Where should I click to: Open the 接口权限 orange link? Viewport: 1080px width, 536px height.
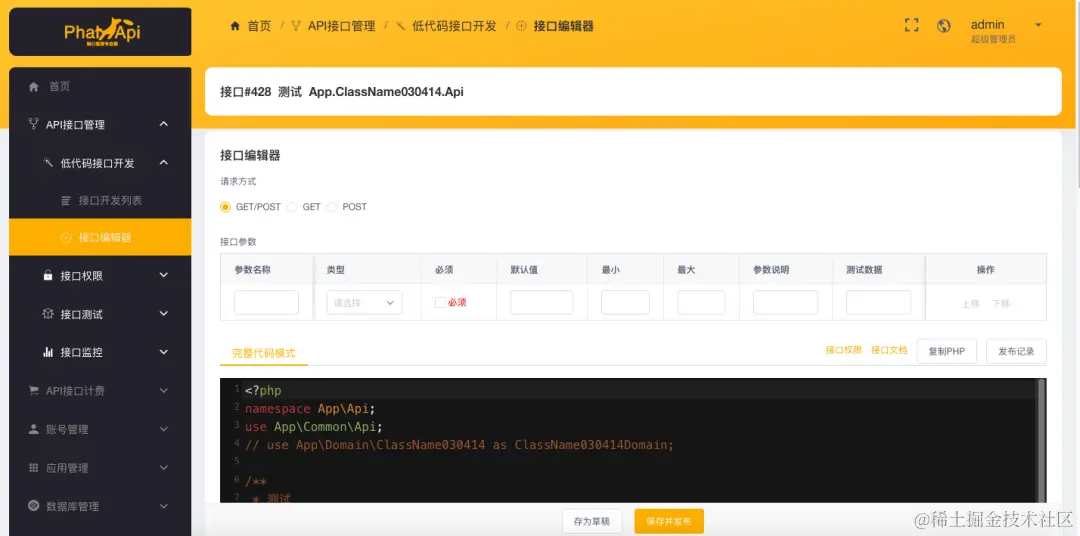[x=844, y=350]
